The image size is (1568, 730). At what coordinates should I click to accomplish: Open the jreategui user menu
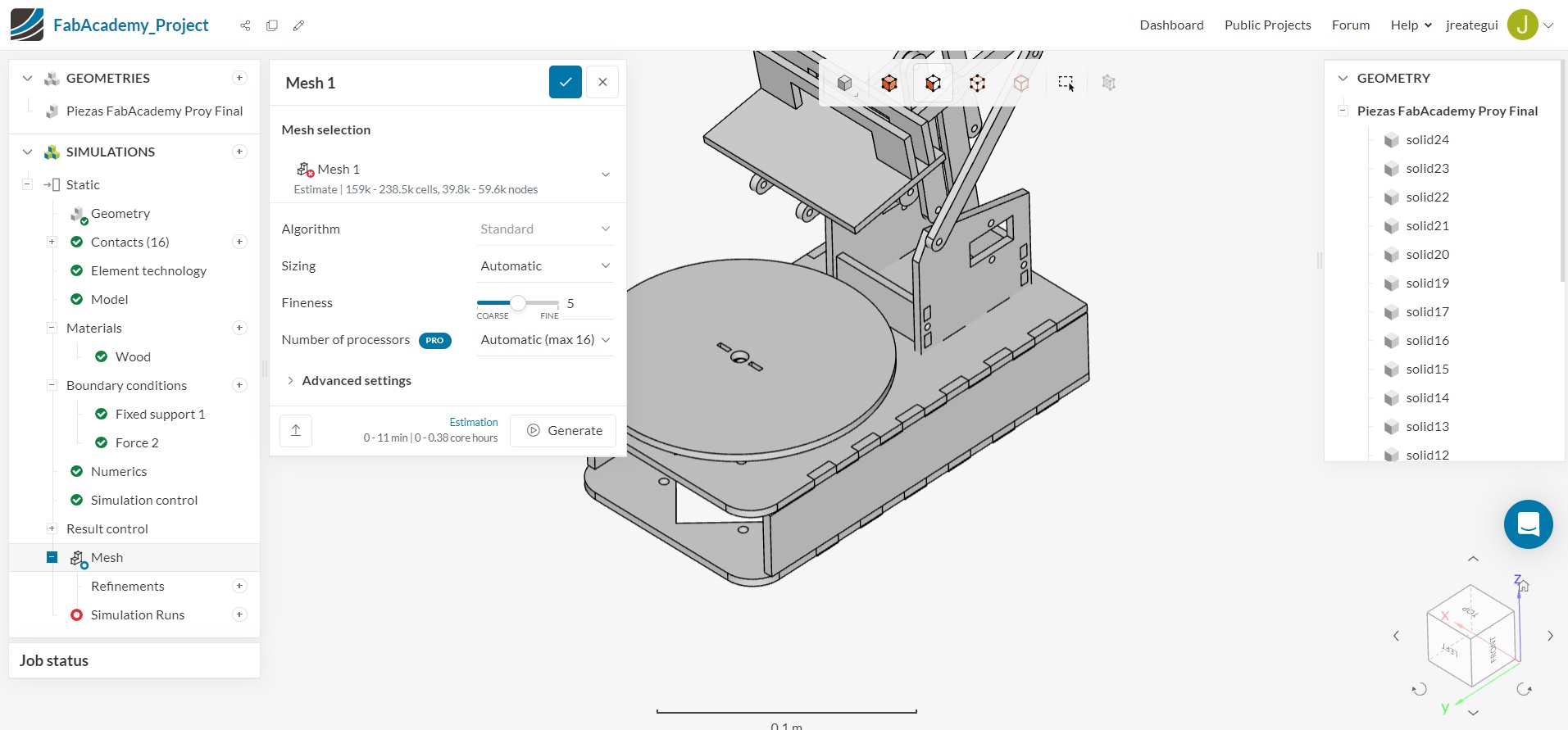click(x=1499, y=25)
